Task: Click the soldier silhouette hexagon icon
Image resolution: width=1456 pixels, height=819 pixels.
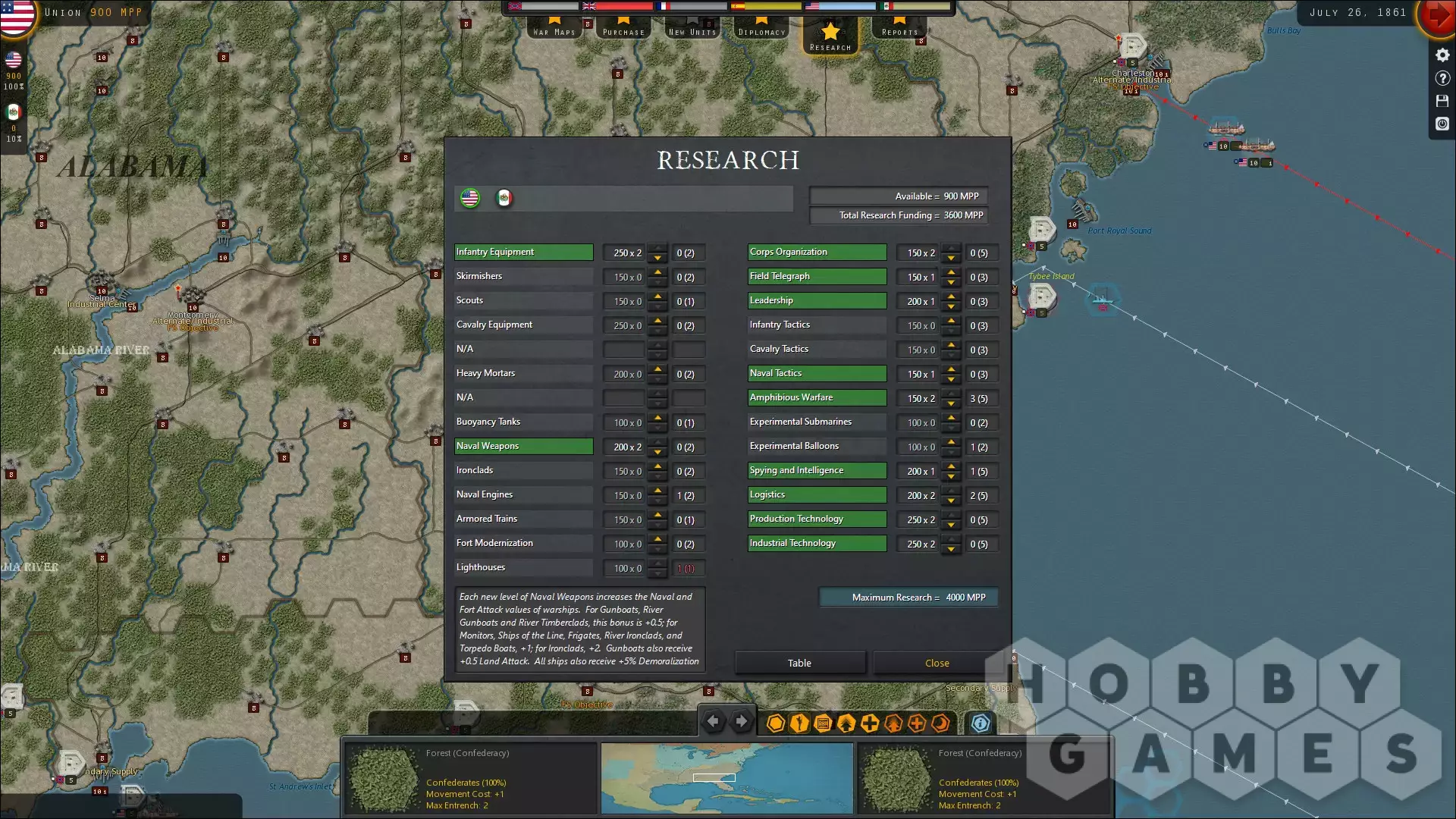Action: coord(799,723)
